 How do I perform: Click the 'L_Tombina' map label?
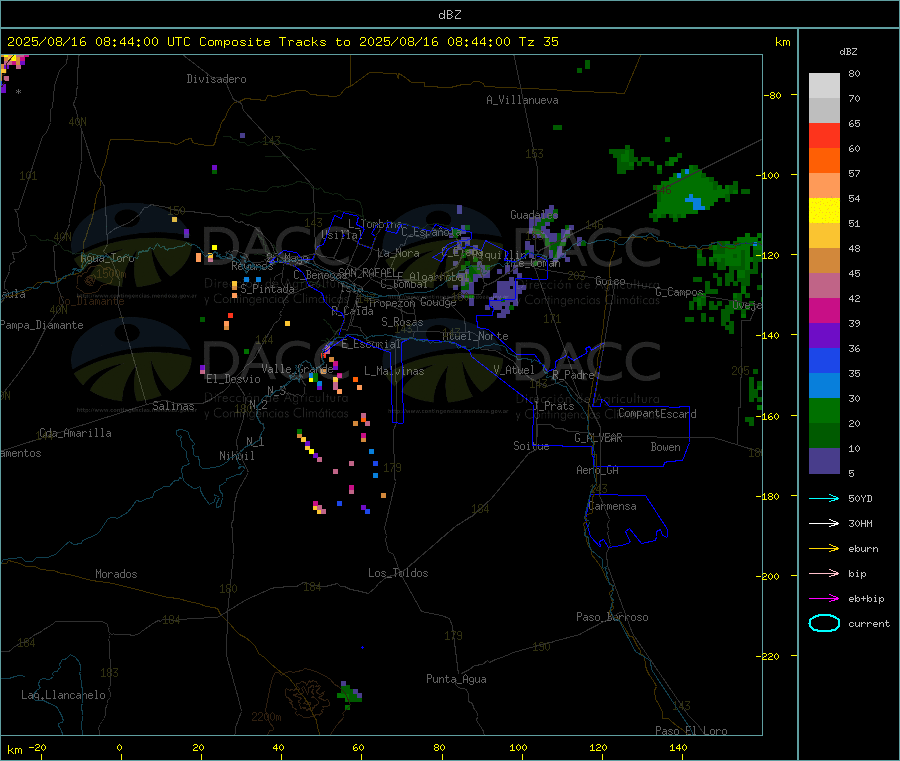(375, 224)
